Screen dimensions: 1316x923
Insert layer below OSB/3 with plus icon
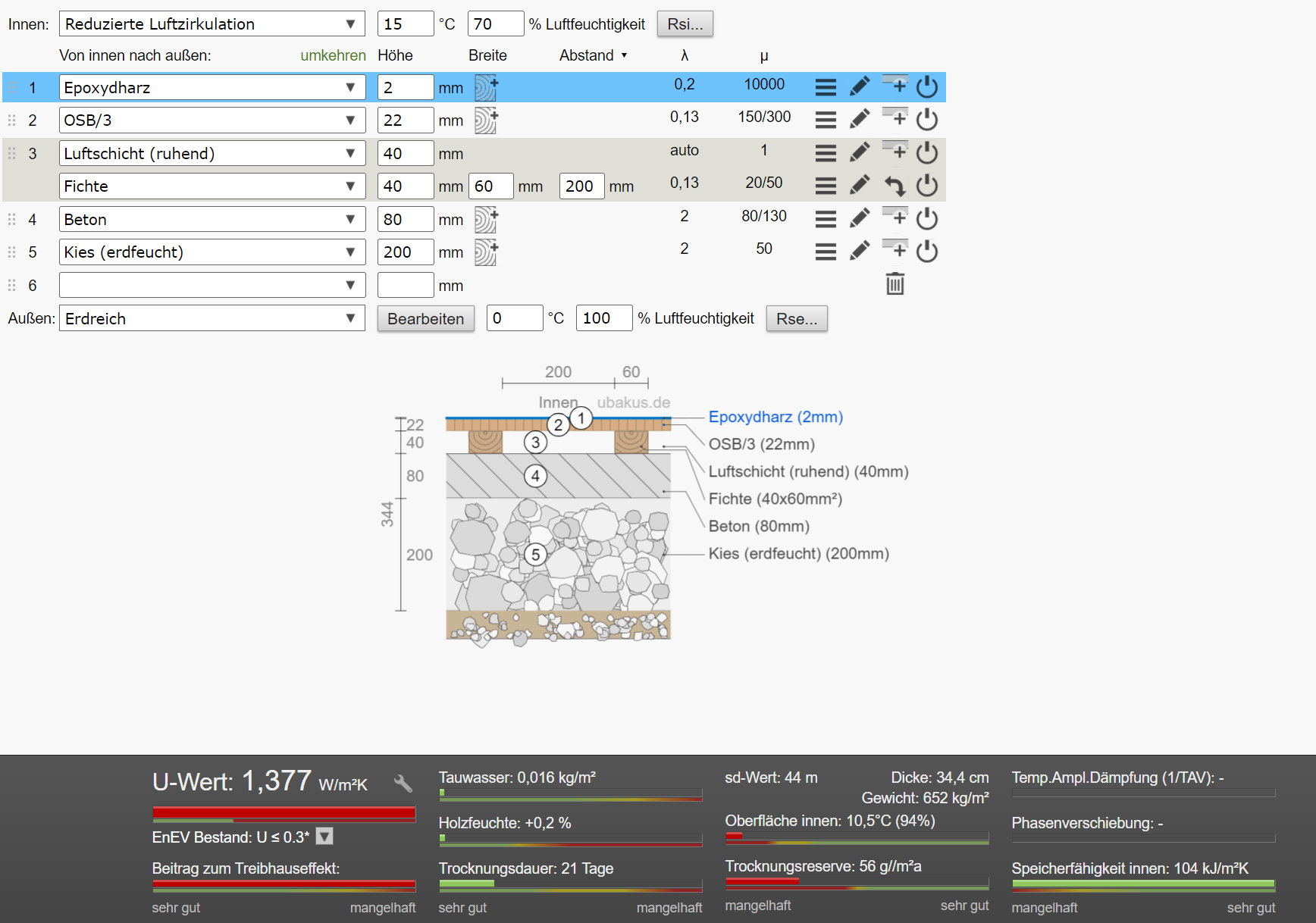point(895,117)
